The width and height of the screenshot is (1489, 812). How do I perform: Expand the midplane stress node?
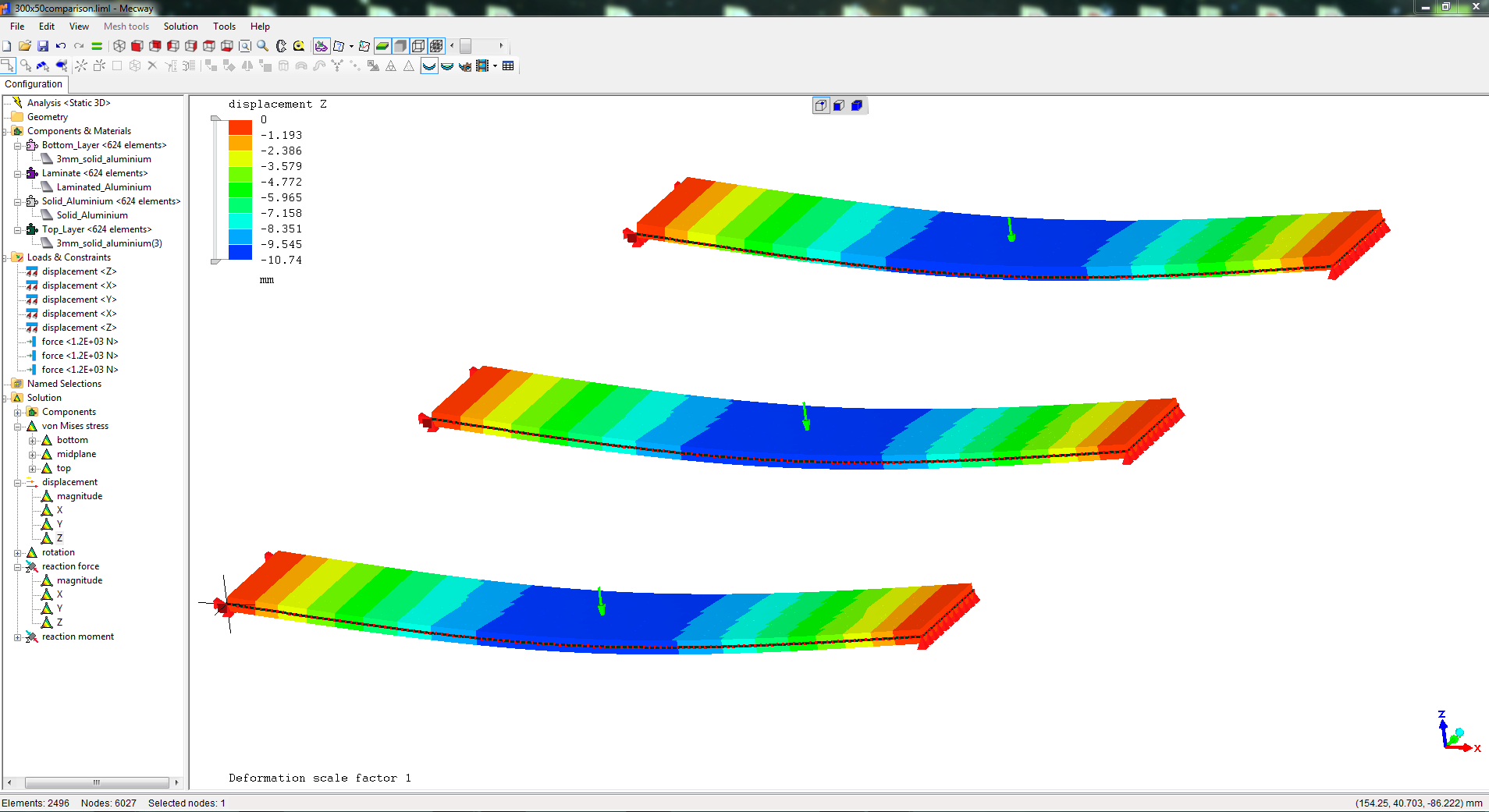(x=32, y=454)
